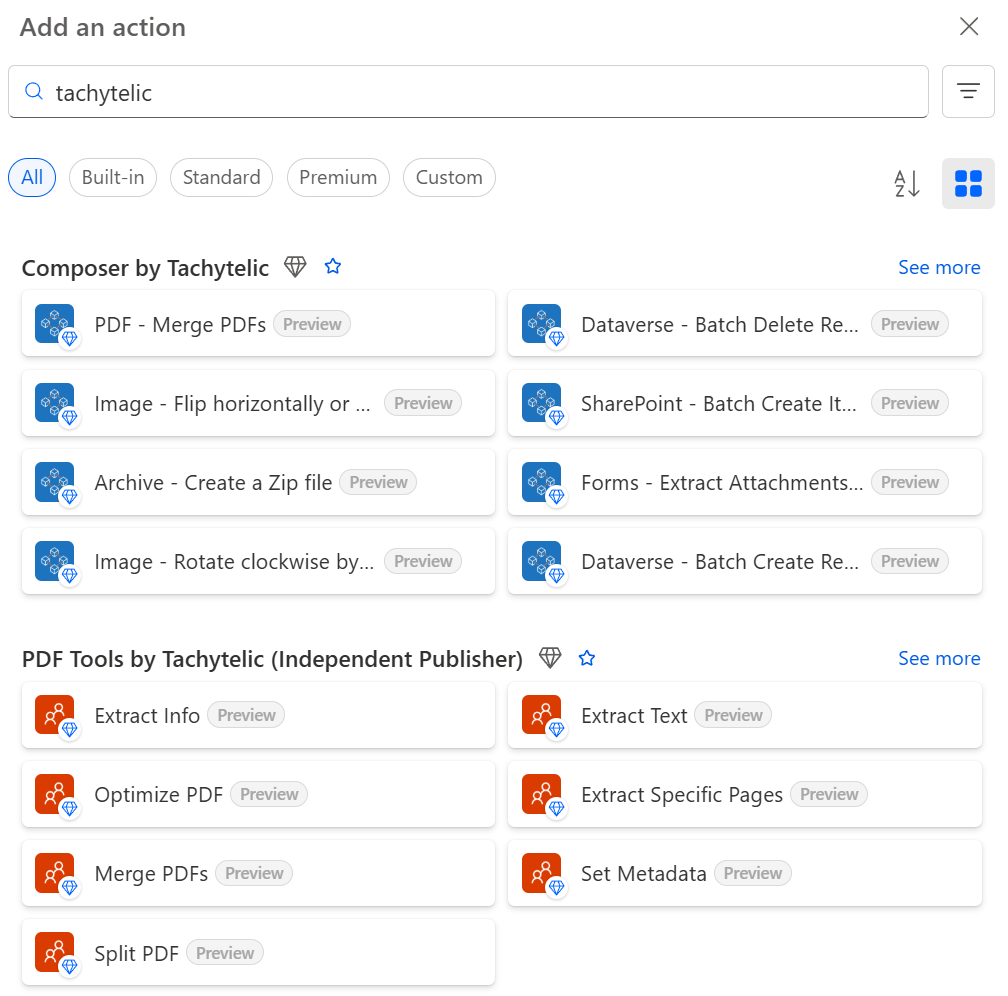This screenshot has width=1008, height=996.
Task: Add Forms - Extract Attachments action
Action: (745, 482)
